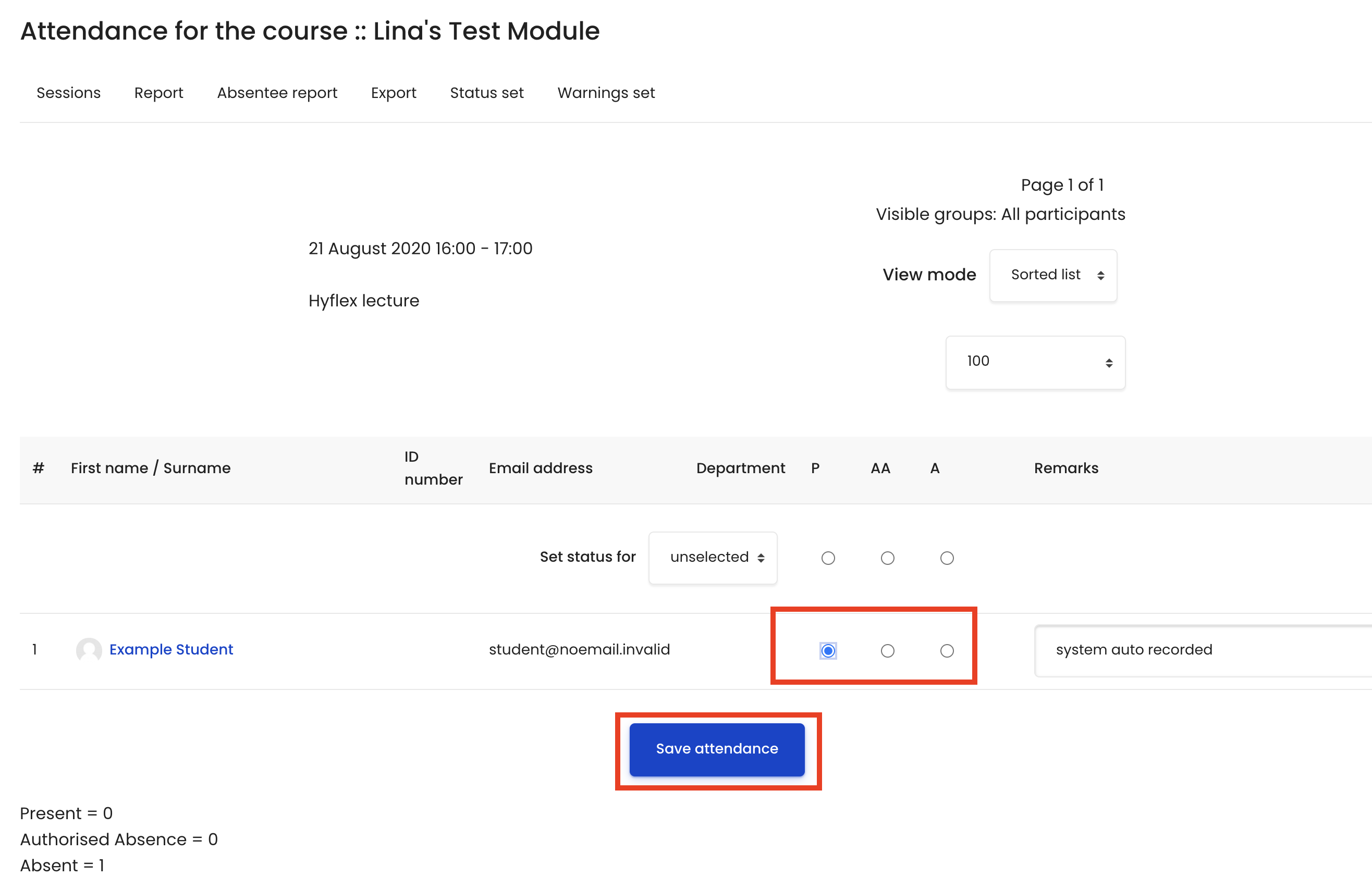The width and height of the screenshot is (1372, 889).
Task: Set all unselected to AA status
Action: [887, 558]
